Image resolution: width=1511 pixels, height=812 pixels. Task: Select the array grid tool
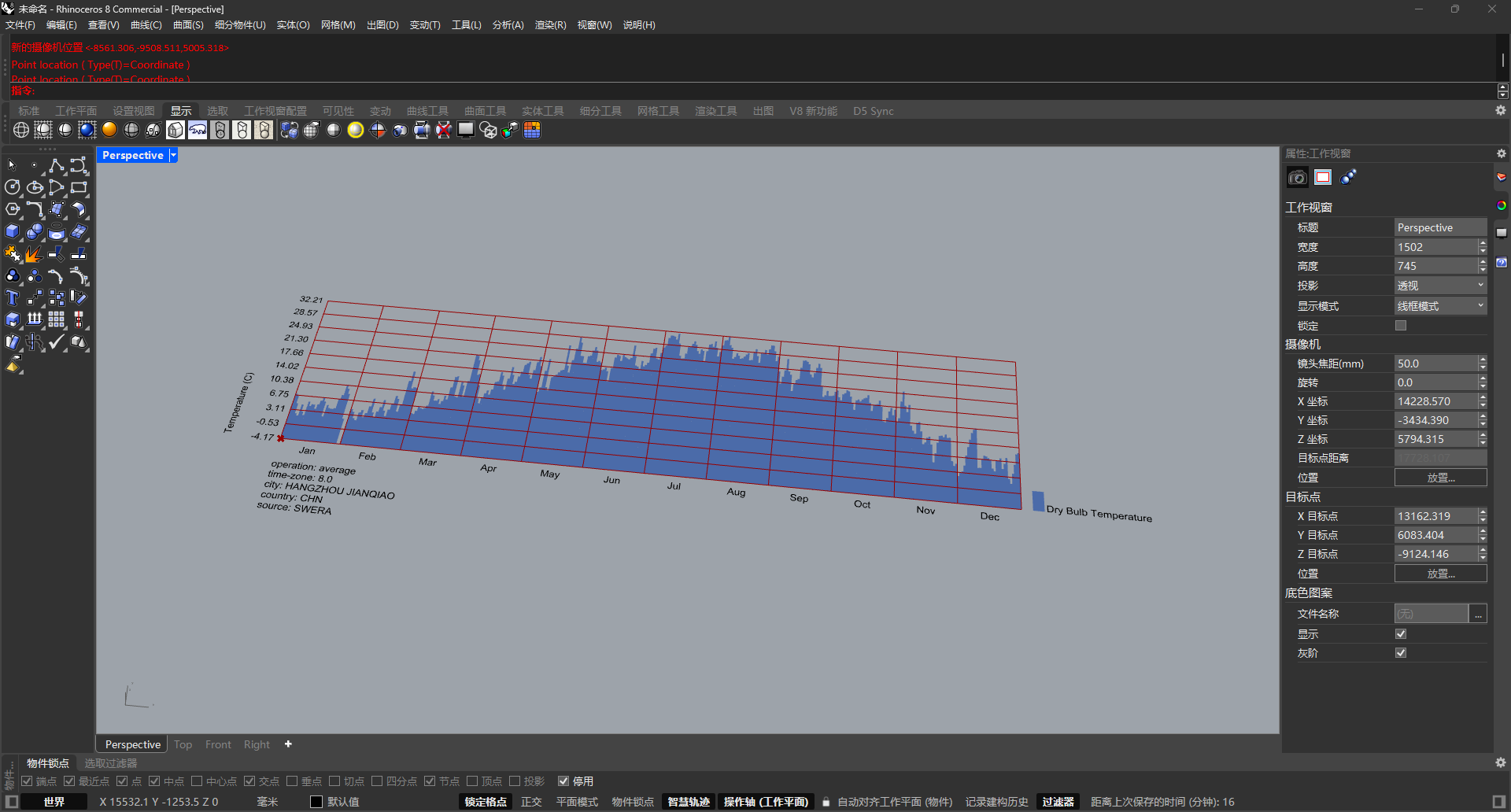[57, 319]
